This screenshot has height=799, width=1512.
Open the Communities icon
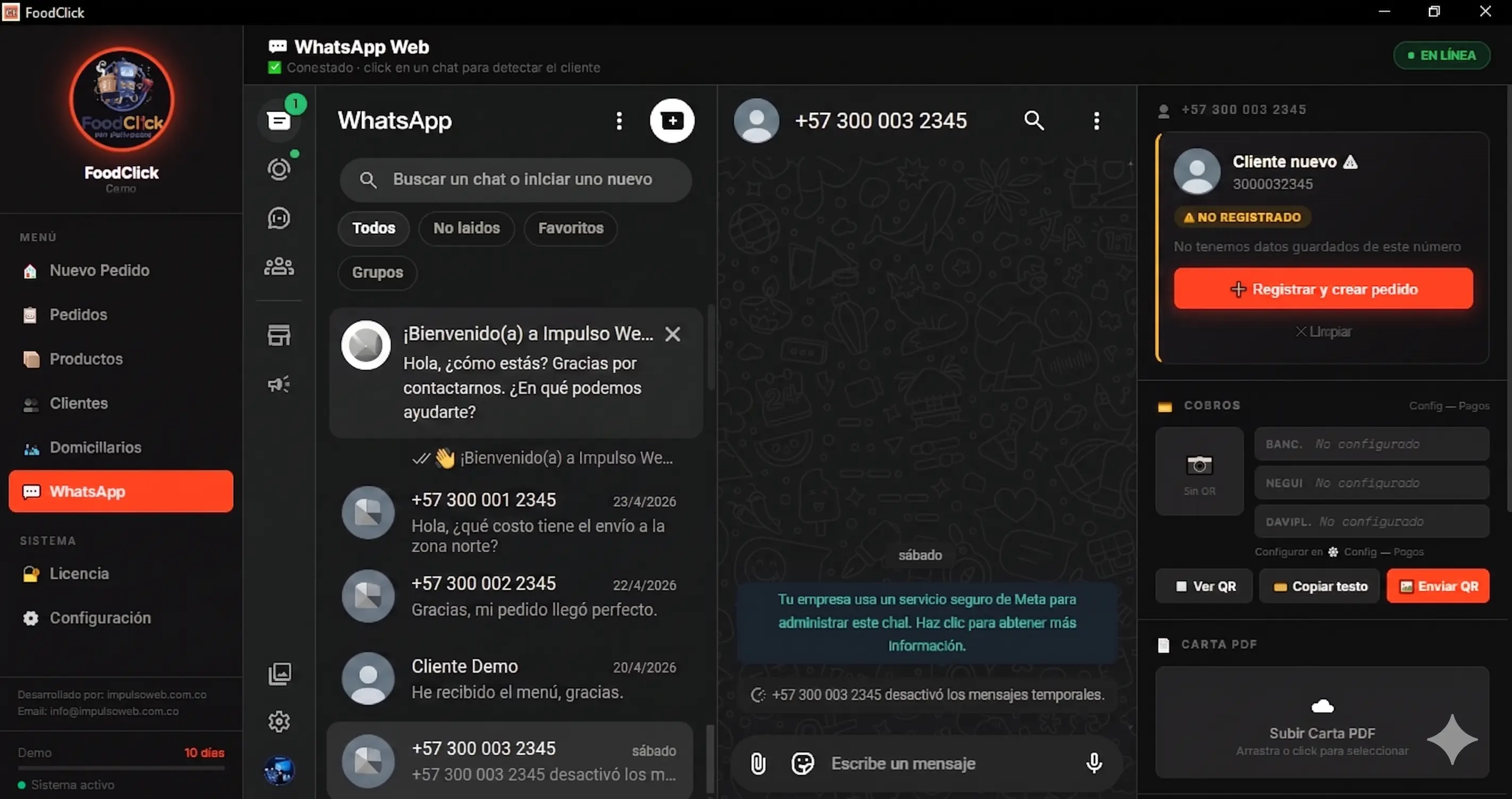(x=279, y=267)
